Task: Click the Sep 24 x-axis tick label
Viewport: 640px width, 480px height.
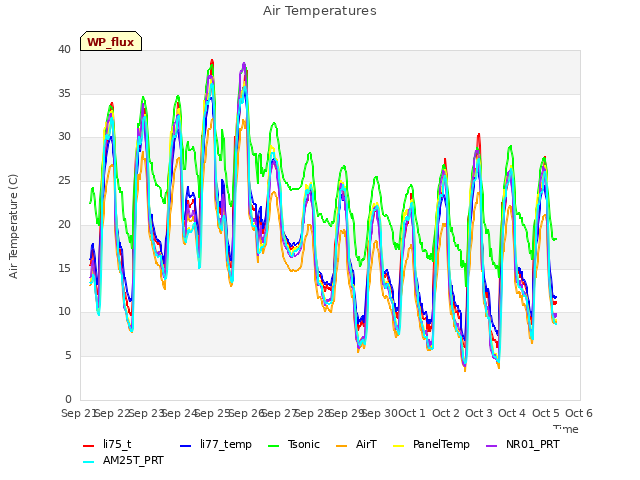Action: pyautogui.click(x=179, y=413)
